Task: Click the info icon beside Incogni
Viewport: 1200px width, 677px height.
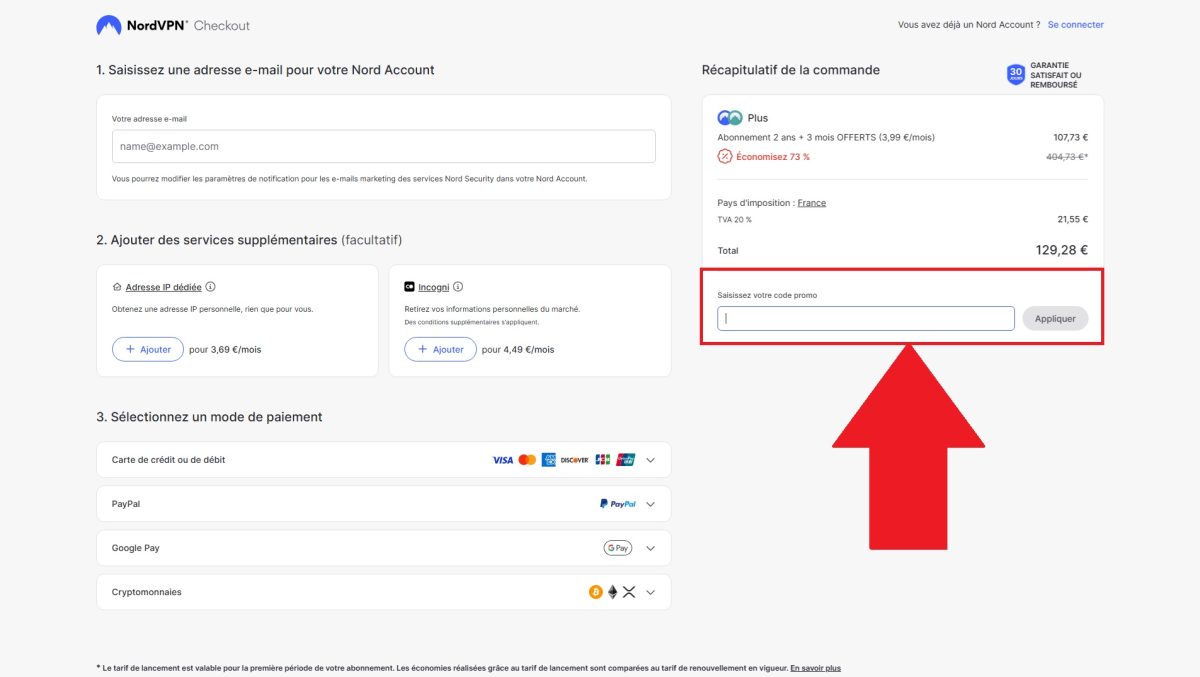Action: tap(458, 287)
